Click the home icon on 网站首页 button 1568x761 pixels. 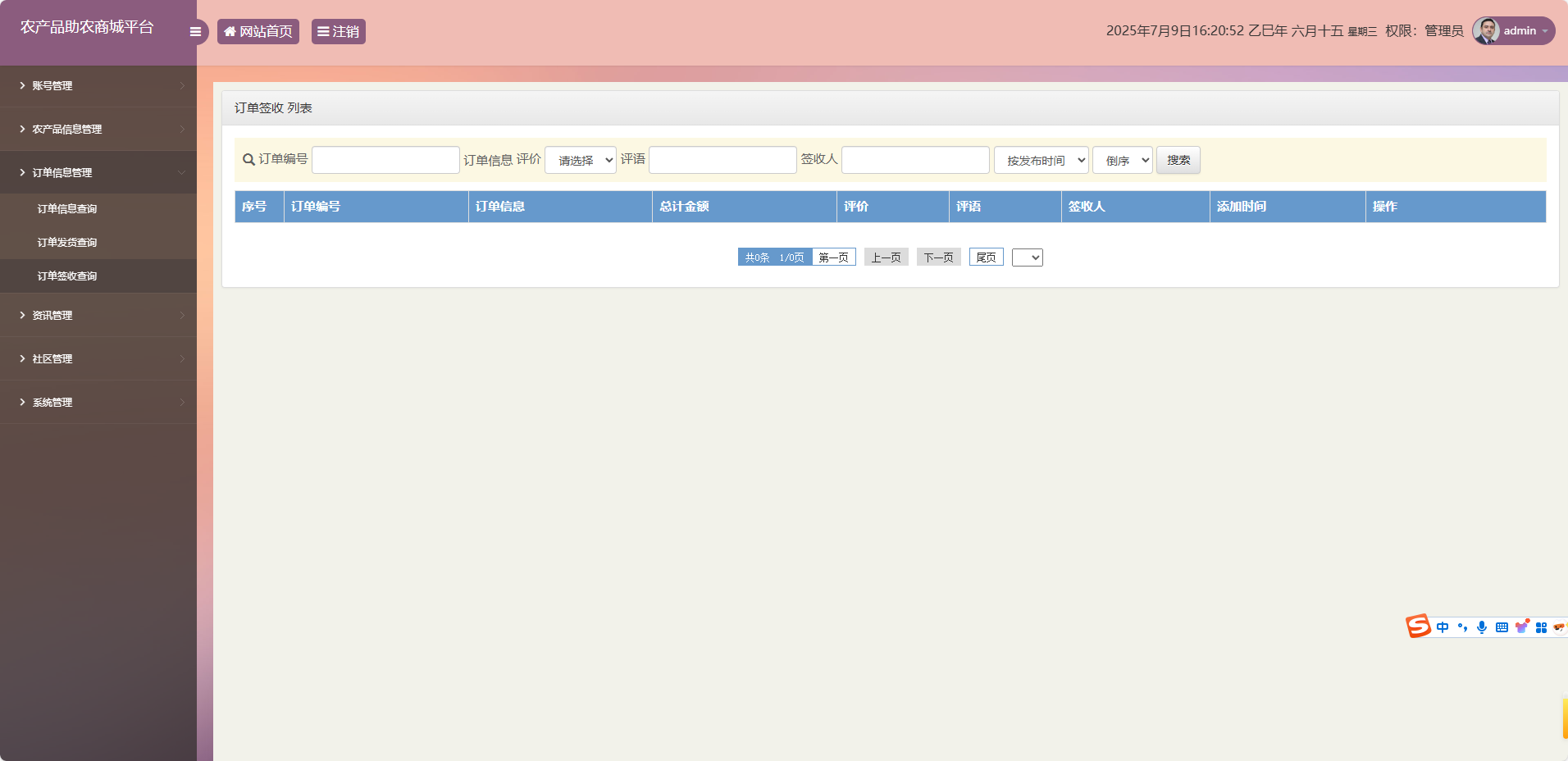pos(230,31)
